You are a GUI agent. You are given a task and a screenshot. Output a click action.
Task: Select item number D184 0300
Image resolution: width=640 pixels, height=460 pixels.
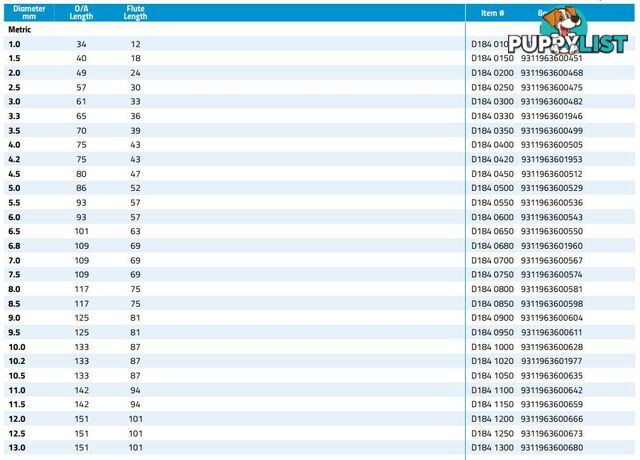coord(492,102)
